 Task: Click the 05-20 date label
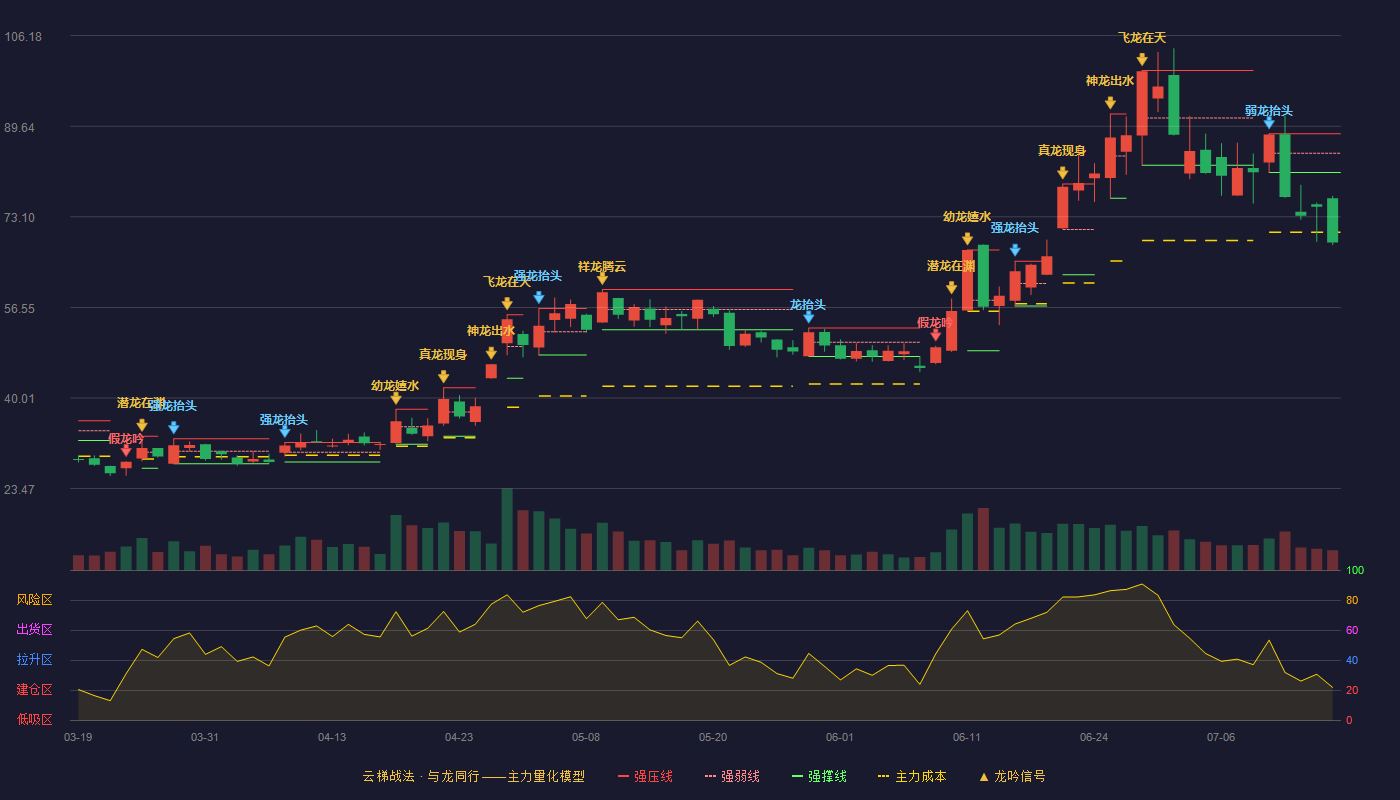point(713,737)
